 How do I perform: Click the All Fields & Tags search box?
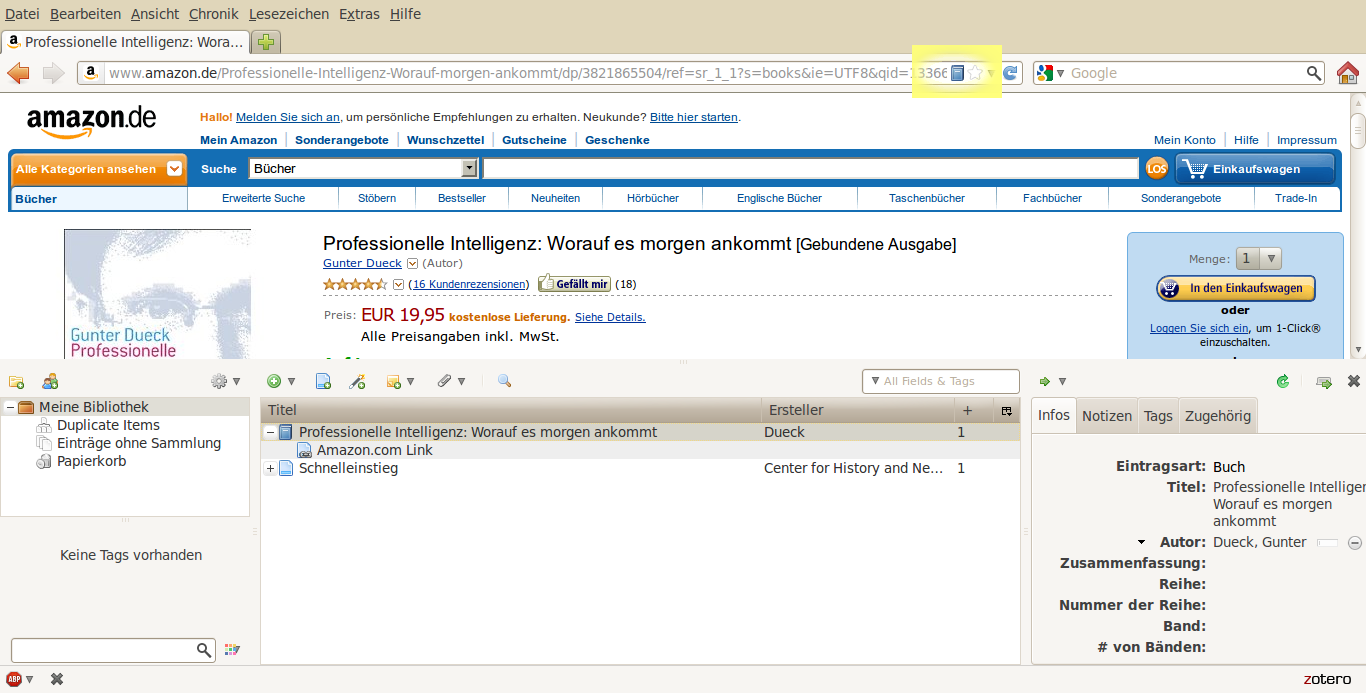click(941, 381)
